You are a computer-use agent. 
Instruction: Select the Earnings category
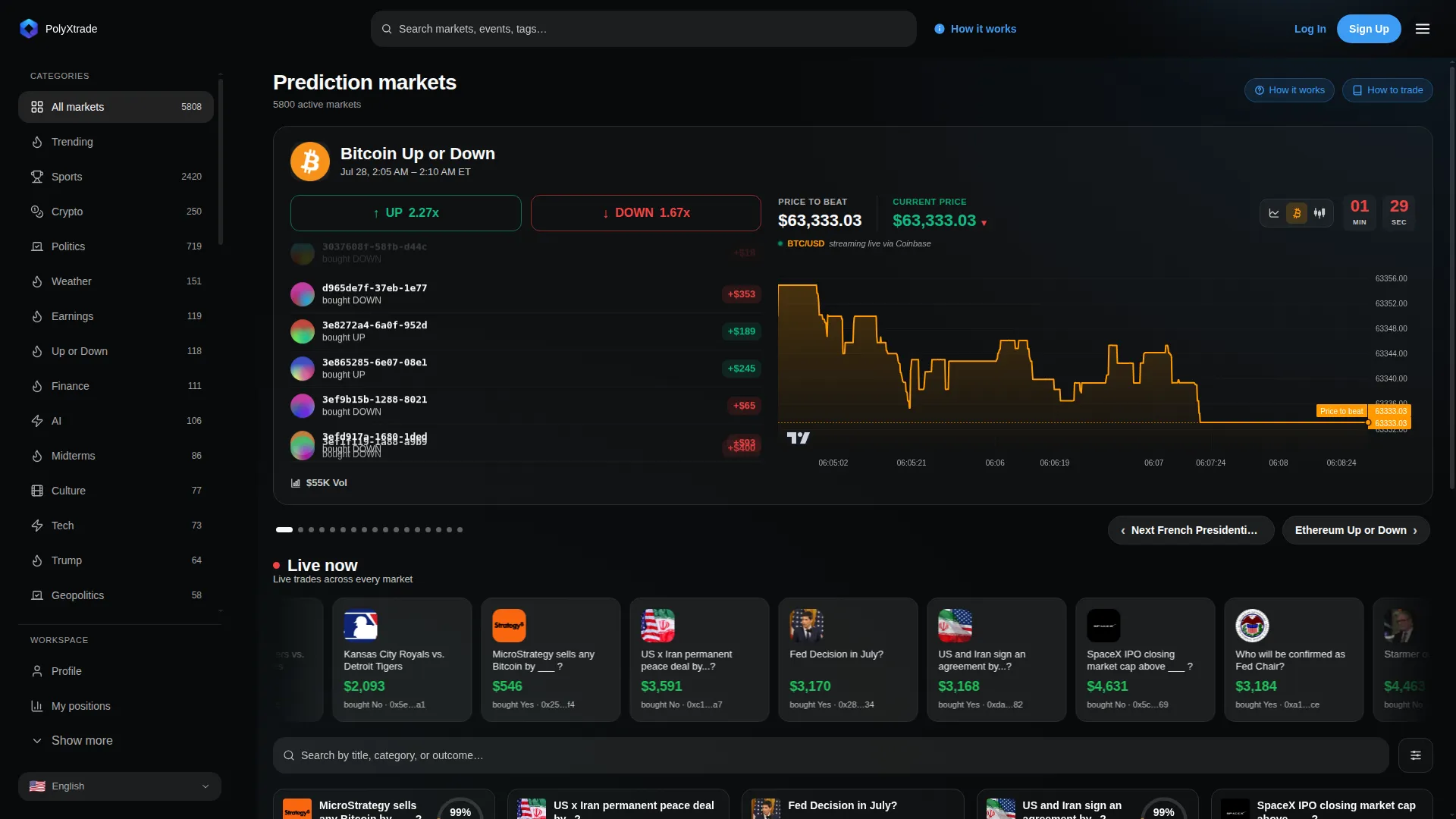[116, 316]
